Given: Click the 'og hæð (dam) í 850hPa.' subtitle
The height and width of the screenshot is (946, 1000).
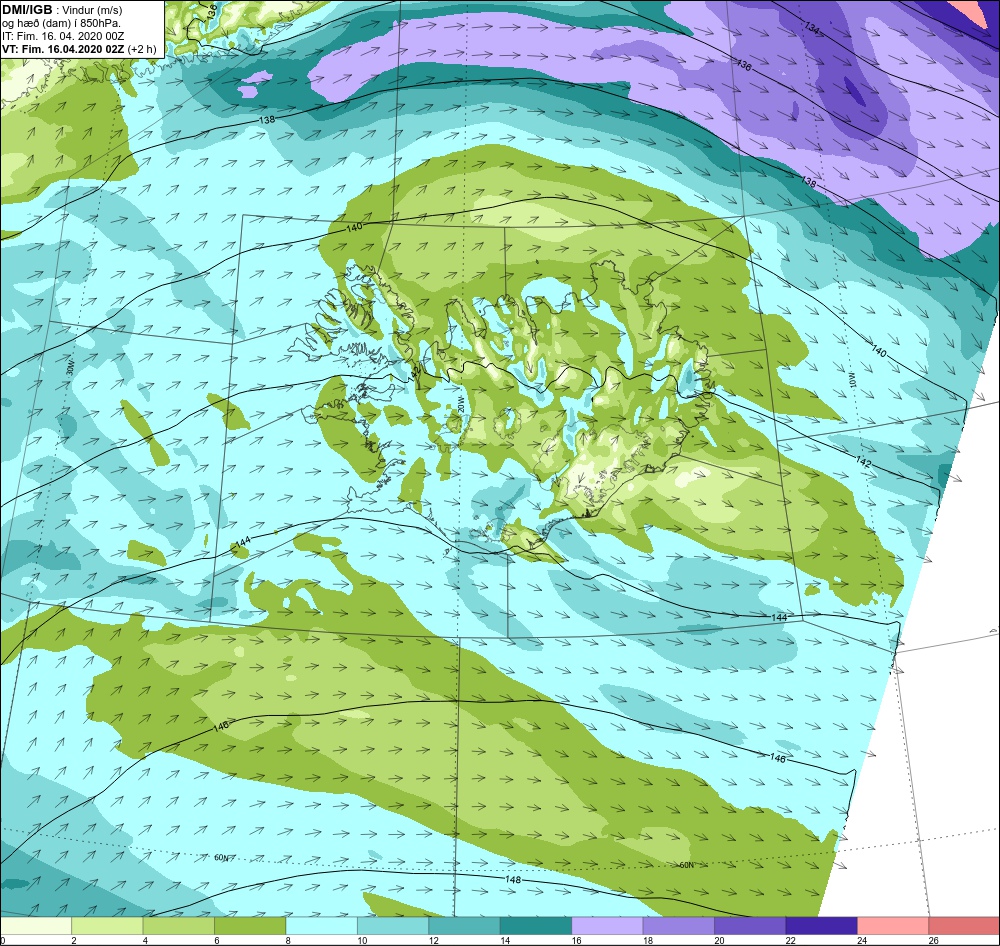Looking at the screenshot, I should 61,23.
